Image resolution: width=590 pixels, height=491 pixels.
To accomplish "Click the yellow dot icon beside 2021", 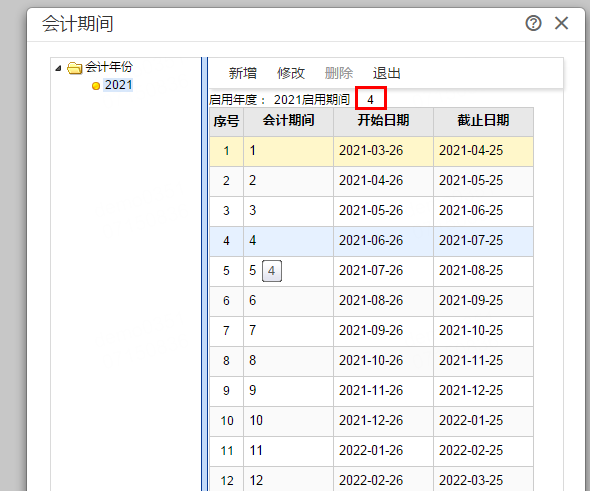I will tap(96, 86).
